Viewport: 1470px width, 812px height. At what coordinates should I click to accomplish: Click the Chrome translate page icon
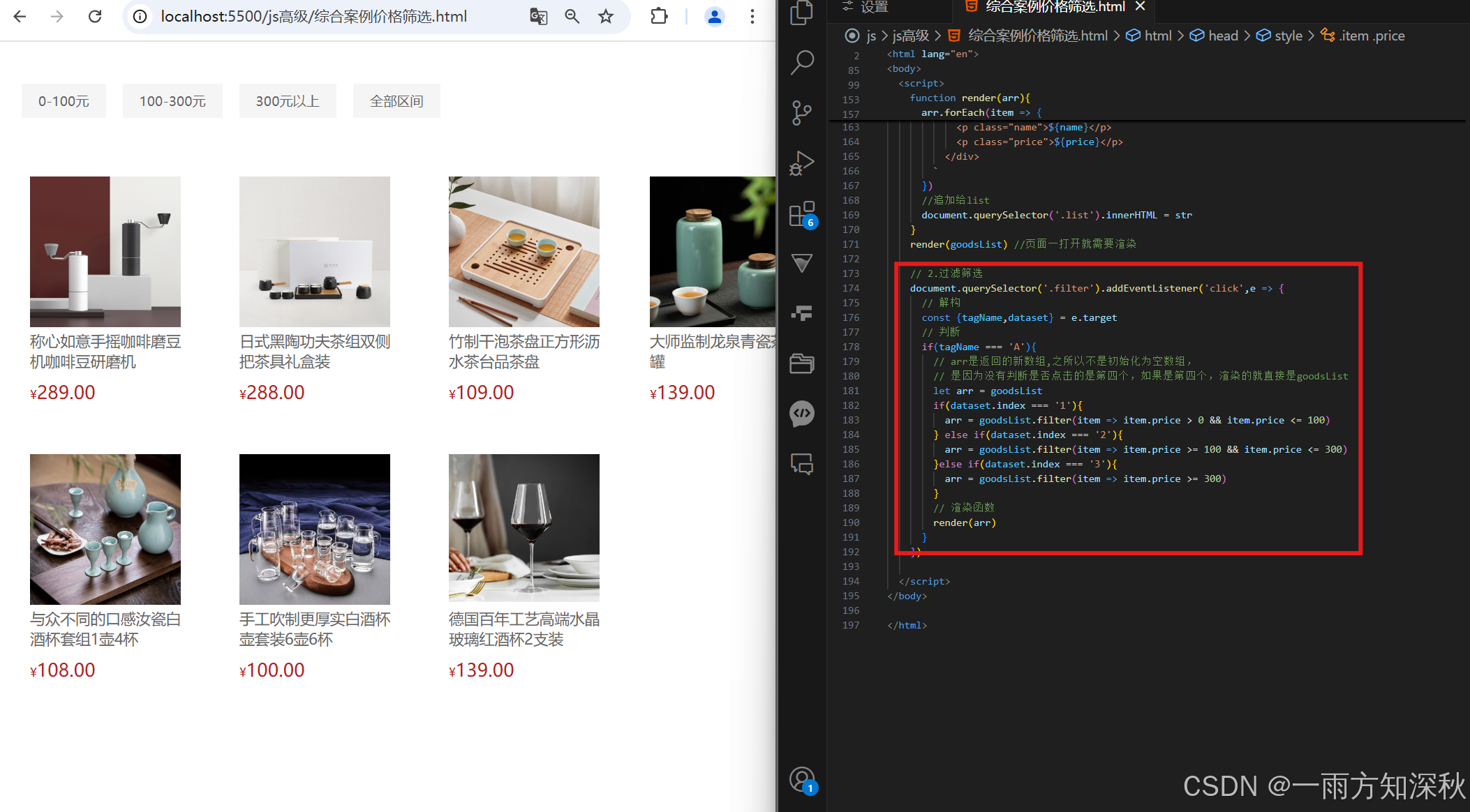(x=538, y=17)
